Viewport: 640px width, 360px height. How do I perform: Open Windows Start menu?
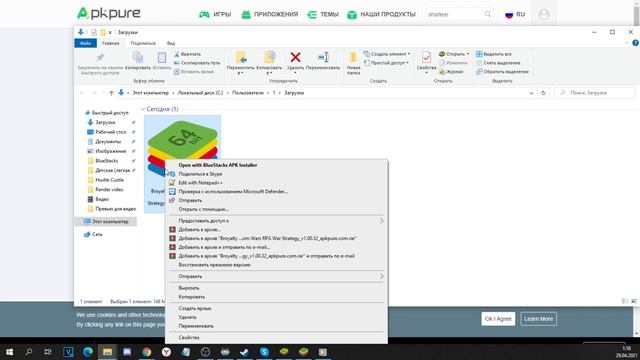pos(9,352)
